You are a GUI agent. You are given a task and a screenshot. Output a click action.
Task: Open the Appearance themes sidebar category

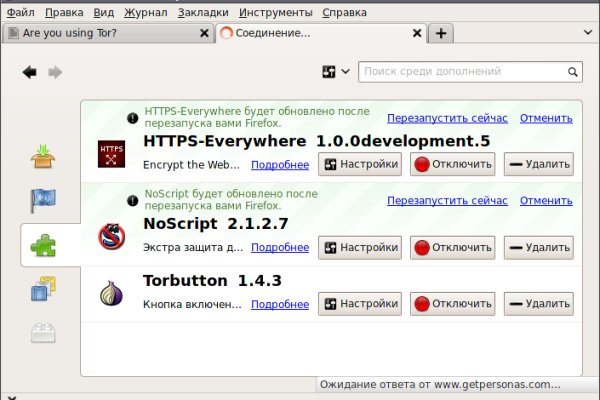click(x=43, y=290)
